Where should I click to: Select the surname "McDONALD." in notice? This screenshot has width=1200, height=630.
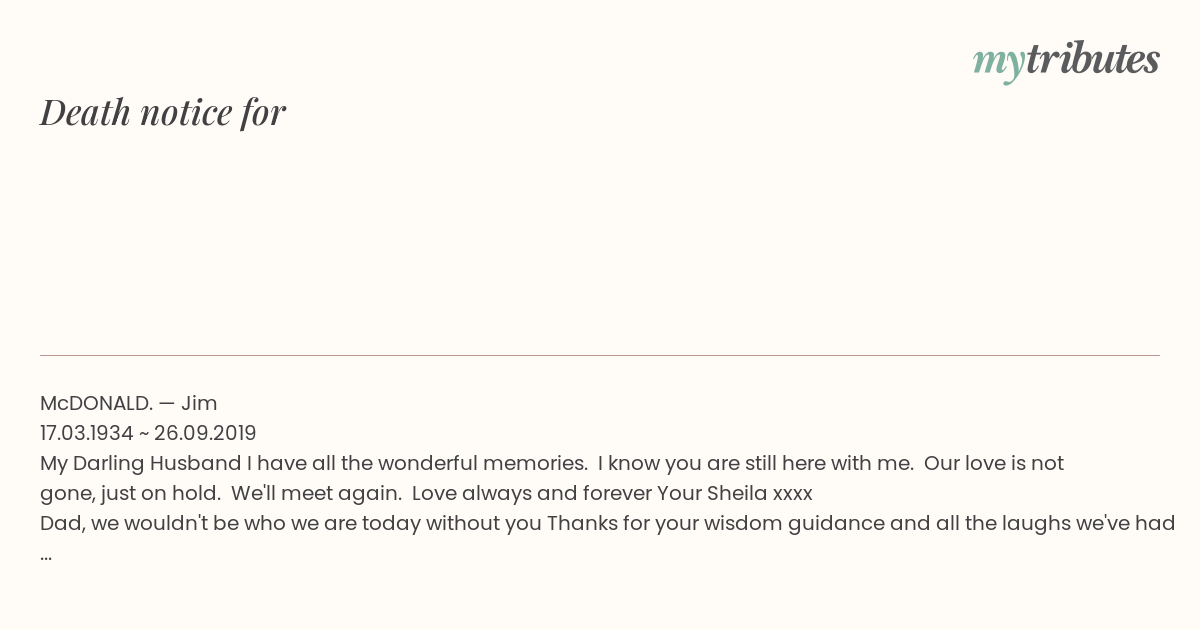coord(97,403)
